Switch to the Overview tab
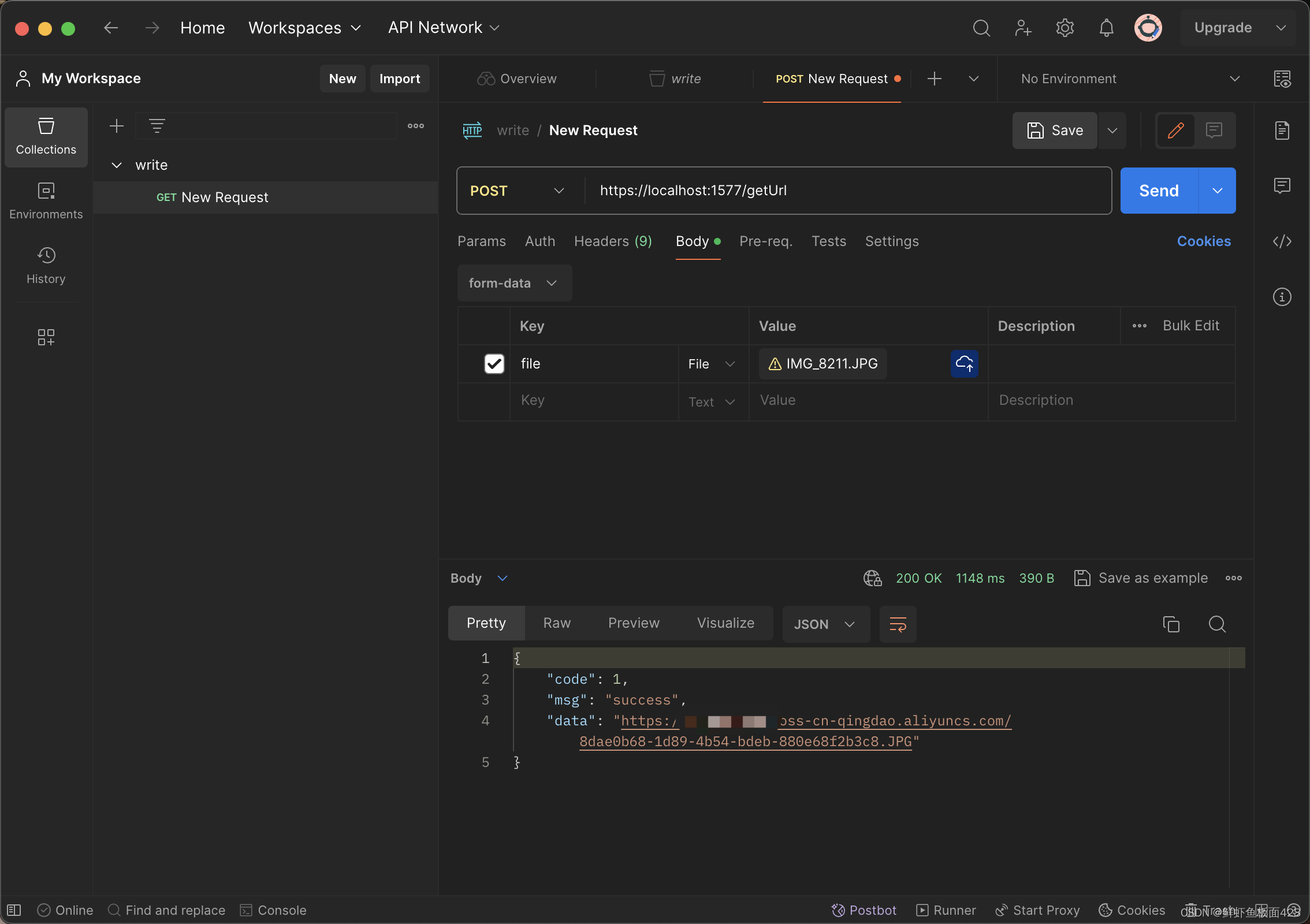1310x924 pixels. 516,79
